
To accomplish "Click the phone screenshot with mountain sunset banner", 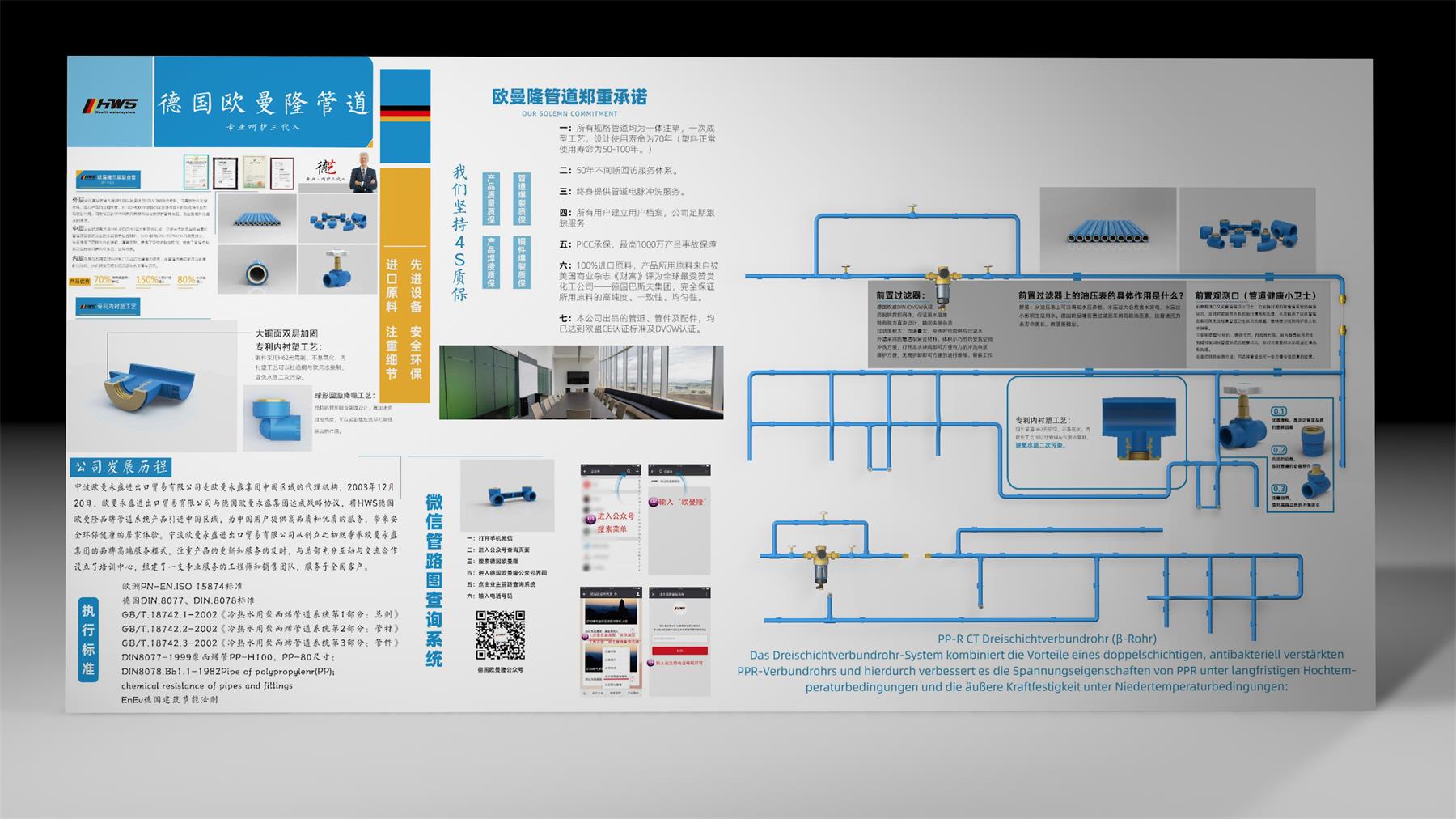I will tap(611, 642).
